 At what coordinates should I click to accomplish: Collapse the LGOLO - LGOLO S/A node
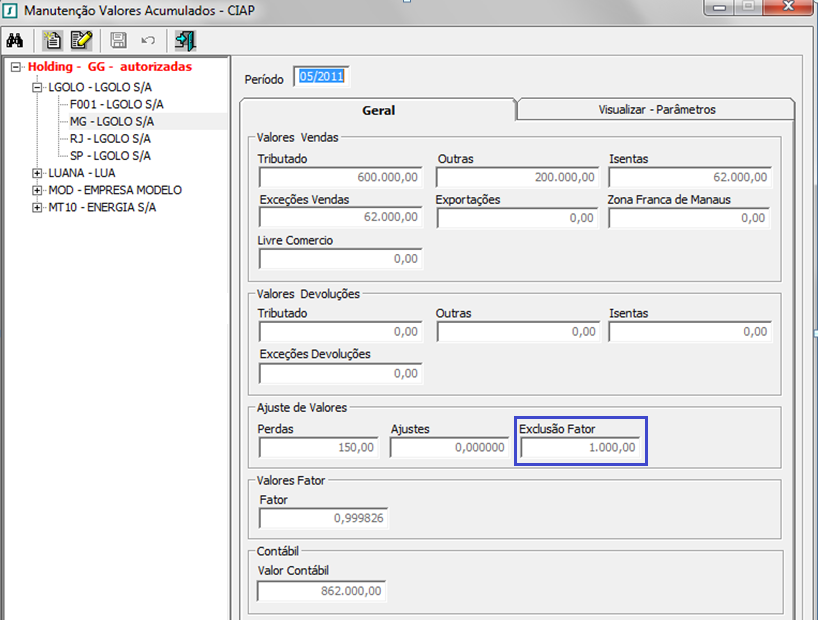pos(37,87)
